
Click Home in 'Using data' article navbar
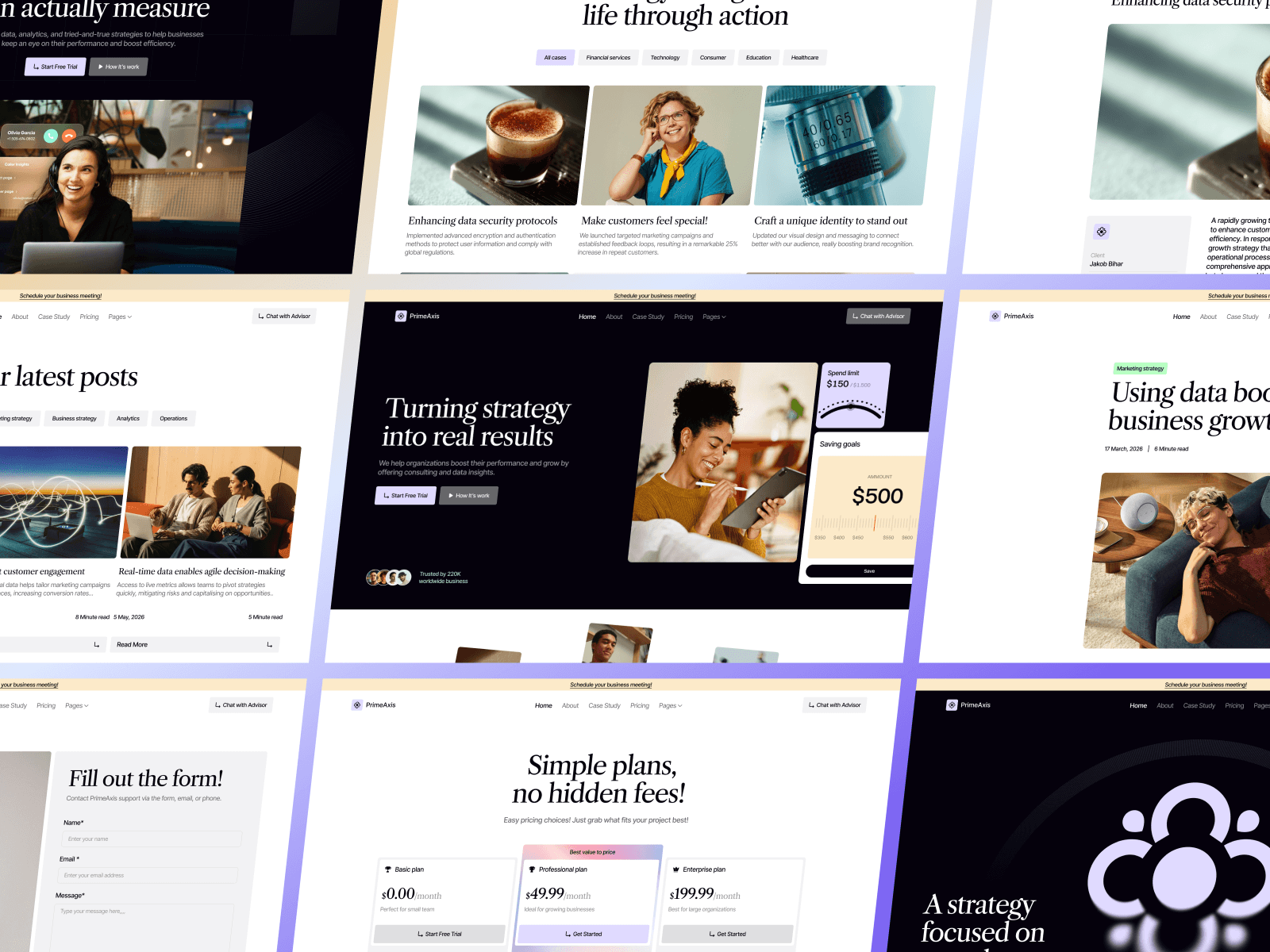1182,317
